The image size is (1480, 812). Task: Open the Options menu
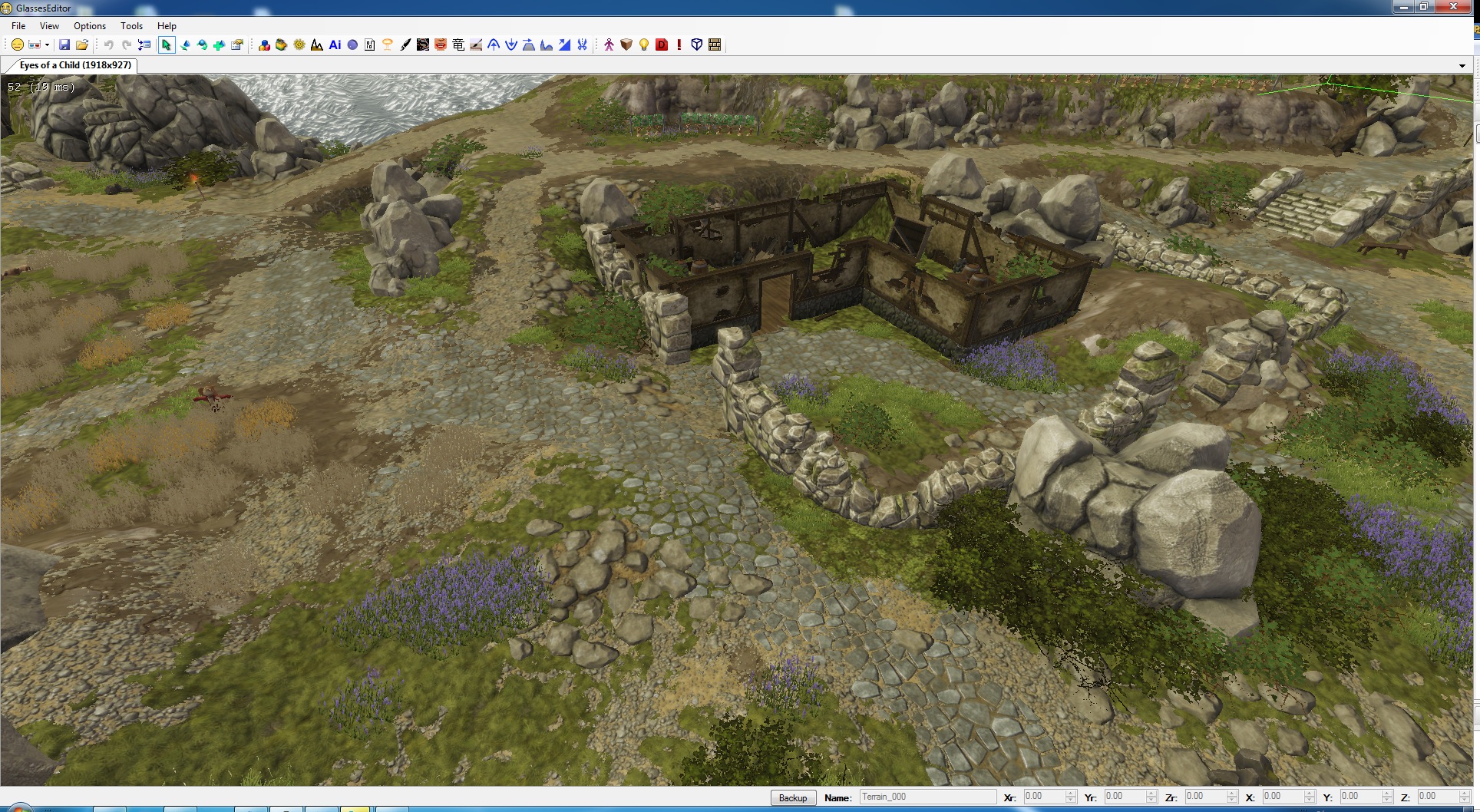point(90,26)
